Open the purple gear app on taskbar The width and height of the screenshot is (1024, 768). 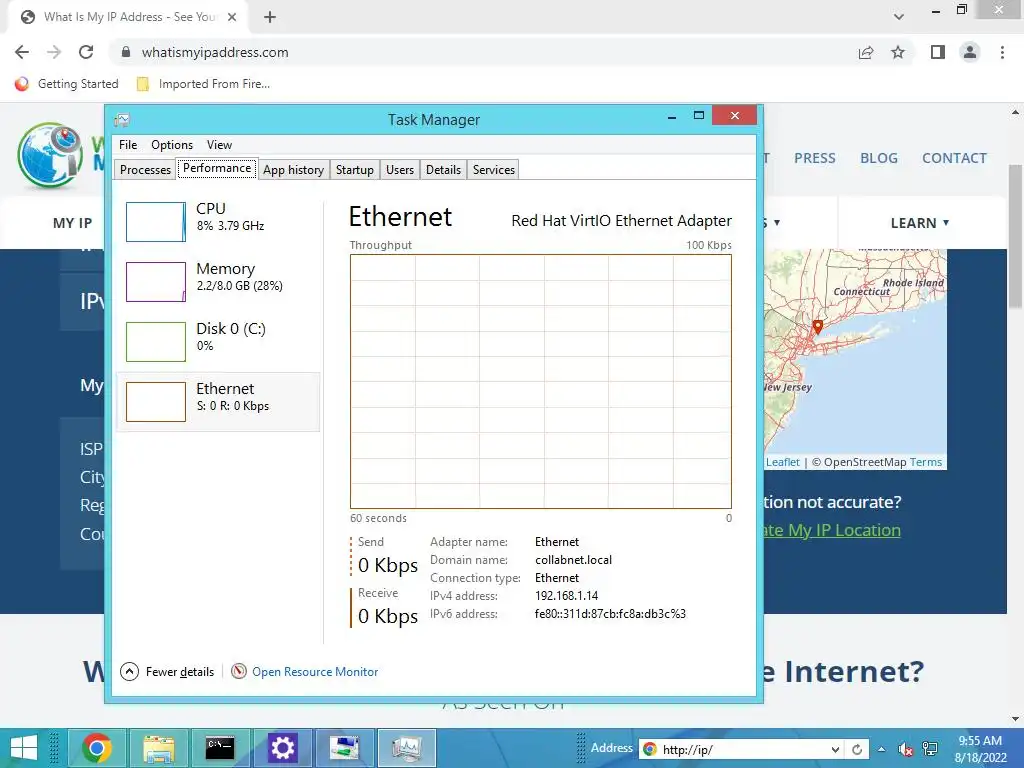282,748
